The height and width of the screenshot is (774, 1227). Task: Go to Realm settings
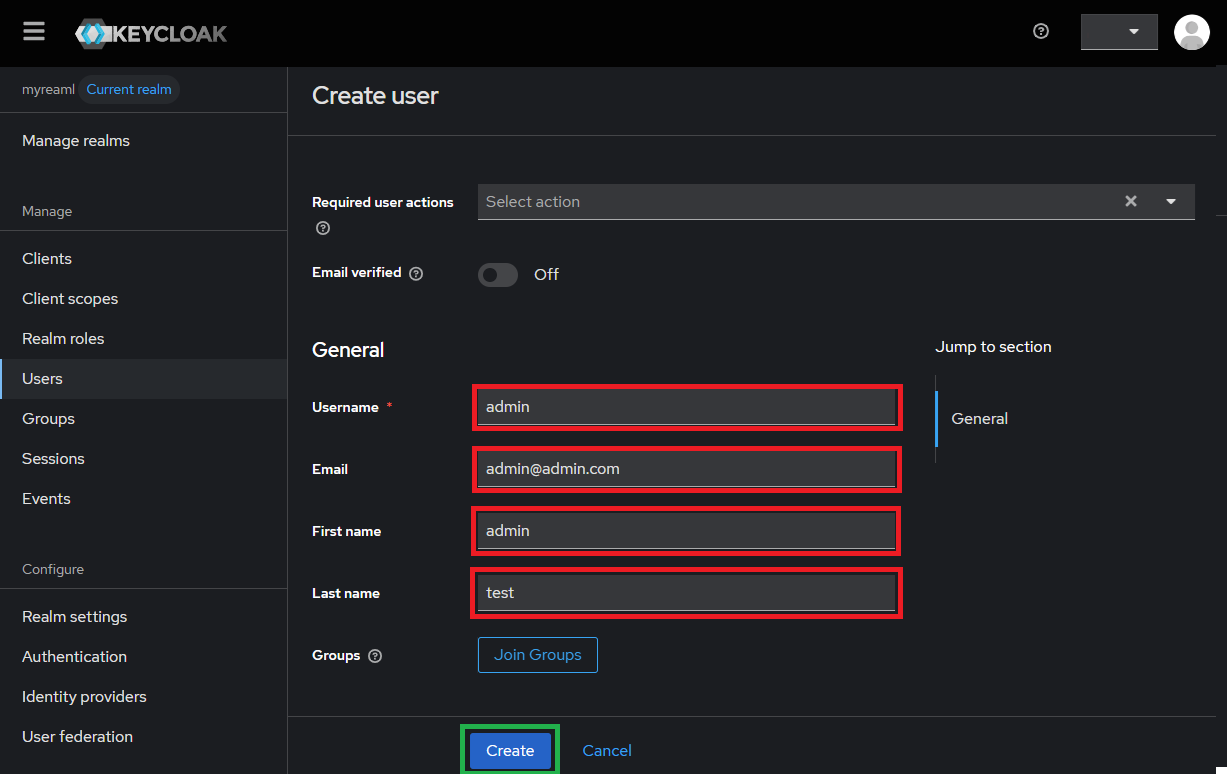[x=75, y=617]
